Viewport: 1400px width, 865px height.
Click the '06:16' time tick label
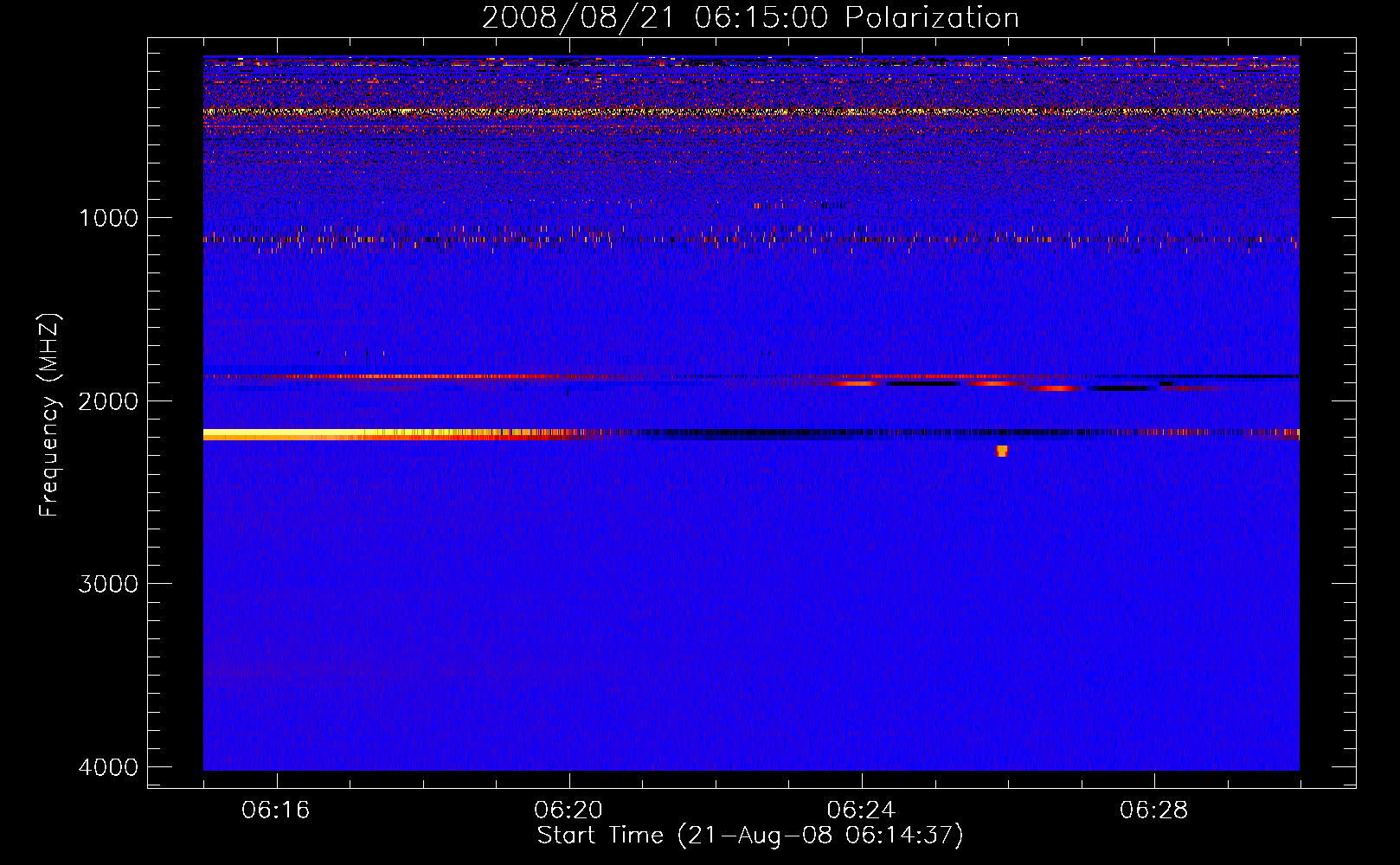click(276, 811)
